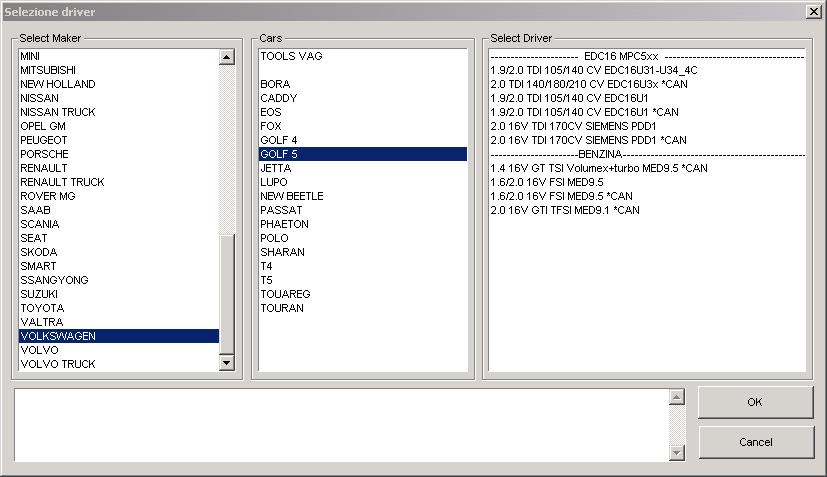This screenshot has width=827, height=477.
Task: Select SAAB maker
Action: [119, 210]
